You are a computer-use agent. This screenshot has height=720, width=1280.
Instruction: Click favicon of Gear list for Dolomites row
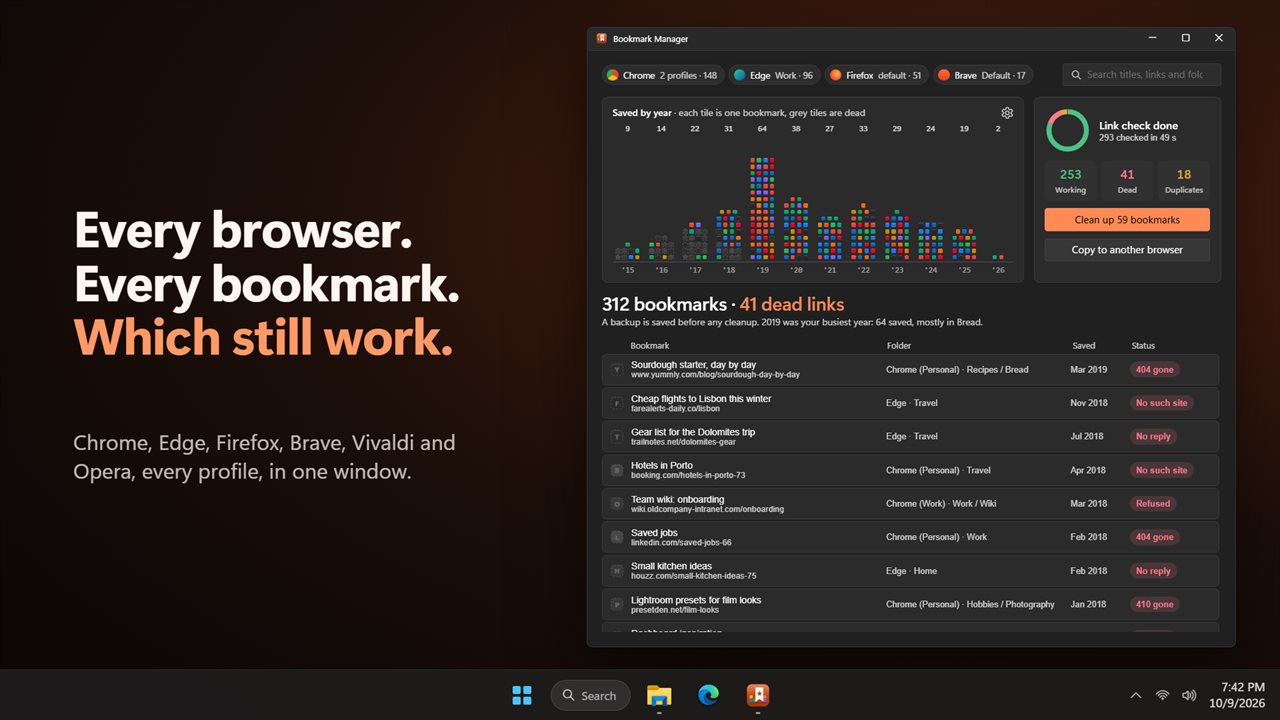[617, 437]
